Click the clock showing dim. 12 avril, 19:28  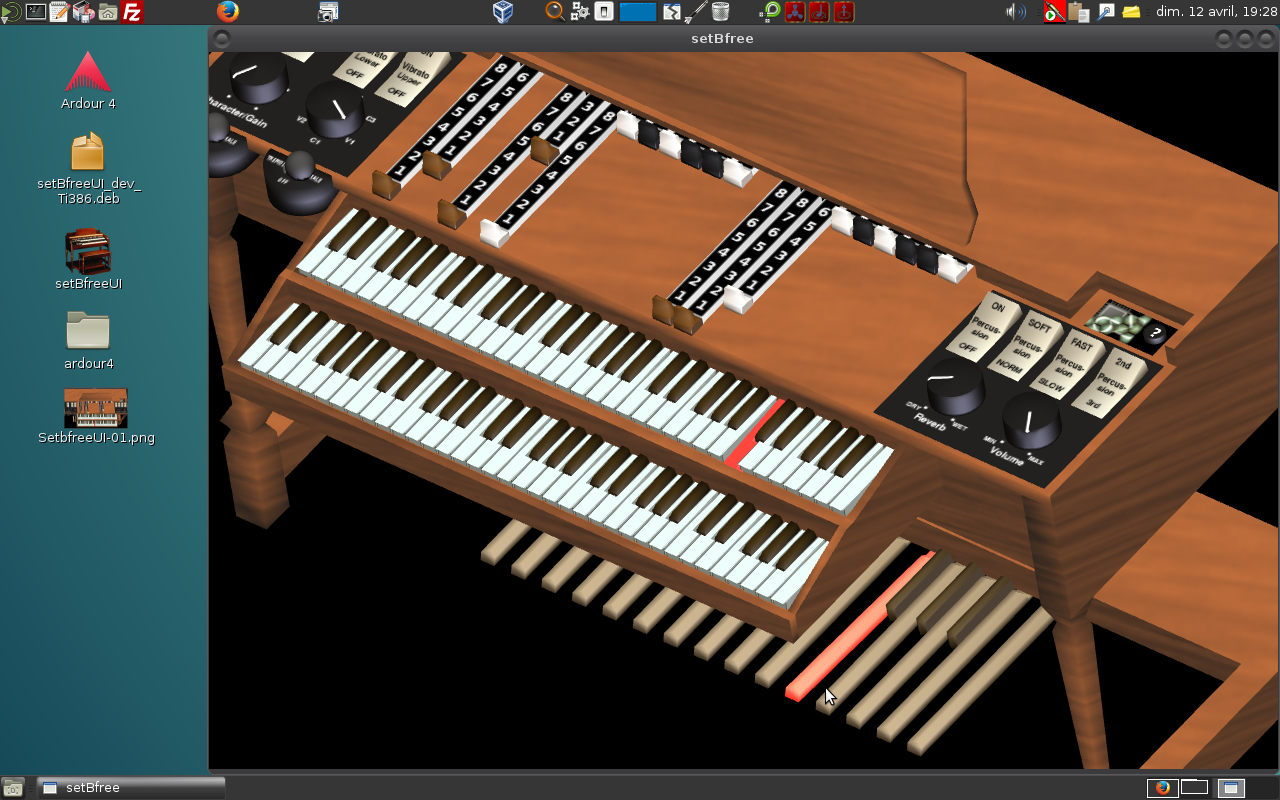tap(1217, 11)
